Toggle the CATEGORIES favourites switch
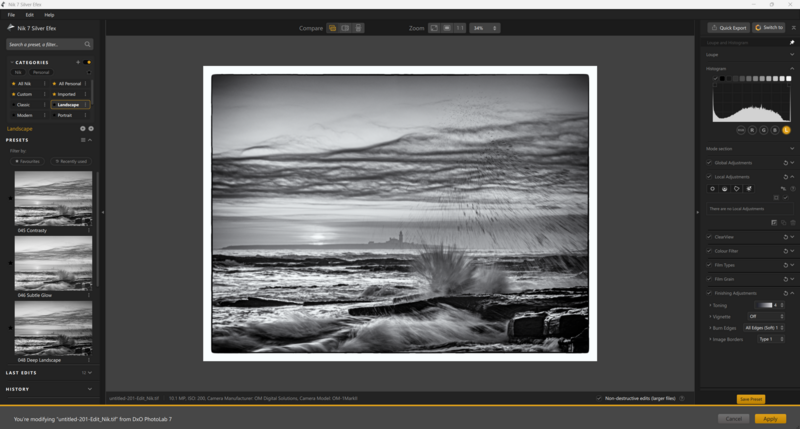800x429 pixels. (87, 62)
